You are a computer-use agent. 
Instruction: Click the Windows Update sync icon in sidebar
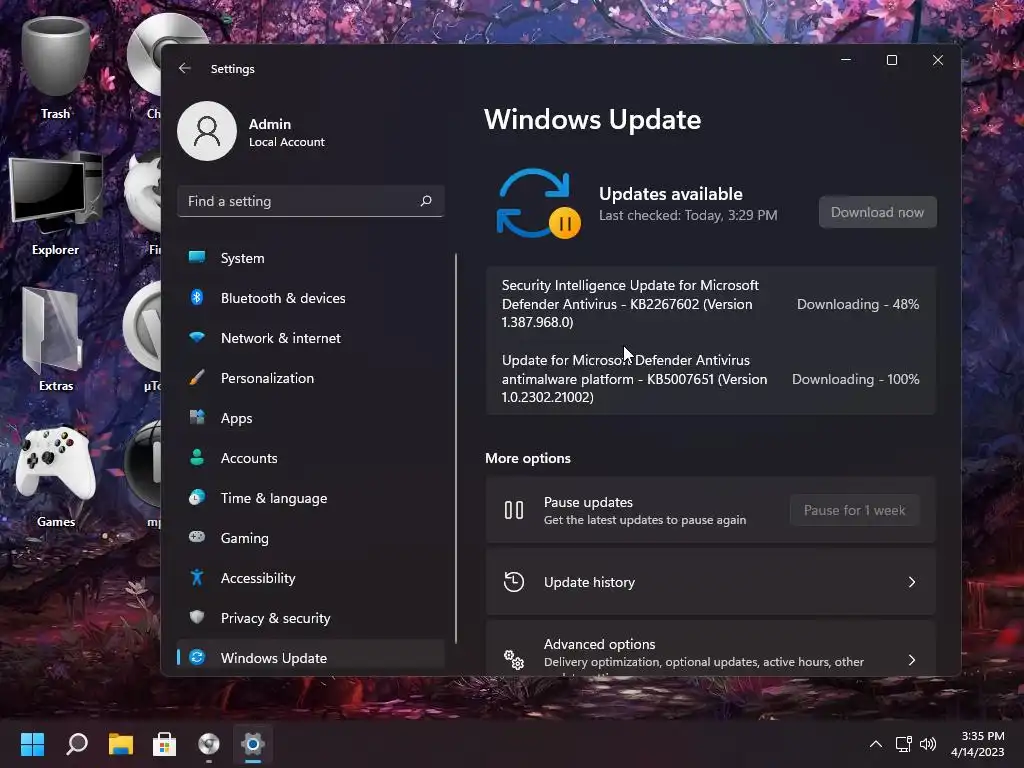(197, 657)
